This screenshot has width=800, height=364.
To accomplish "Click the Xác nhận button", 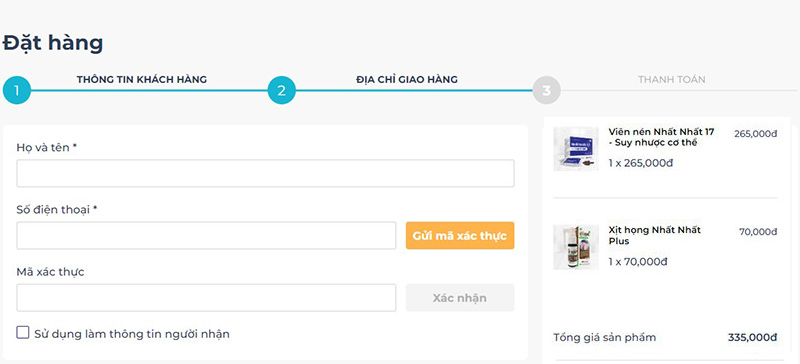I will click(x=460, y=298).
